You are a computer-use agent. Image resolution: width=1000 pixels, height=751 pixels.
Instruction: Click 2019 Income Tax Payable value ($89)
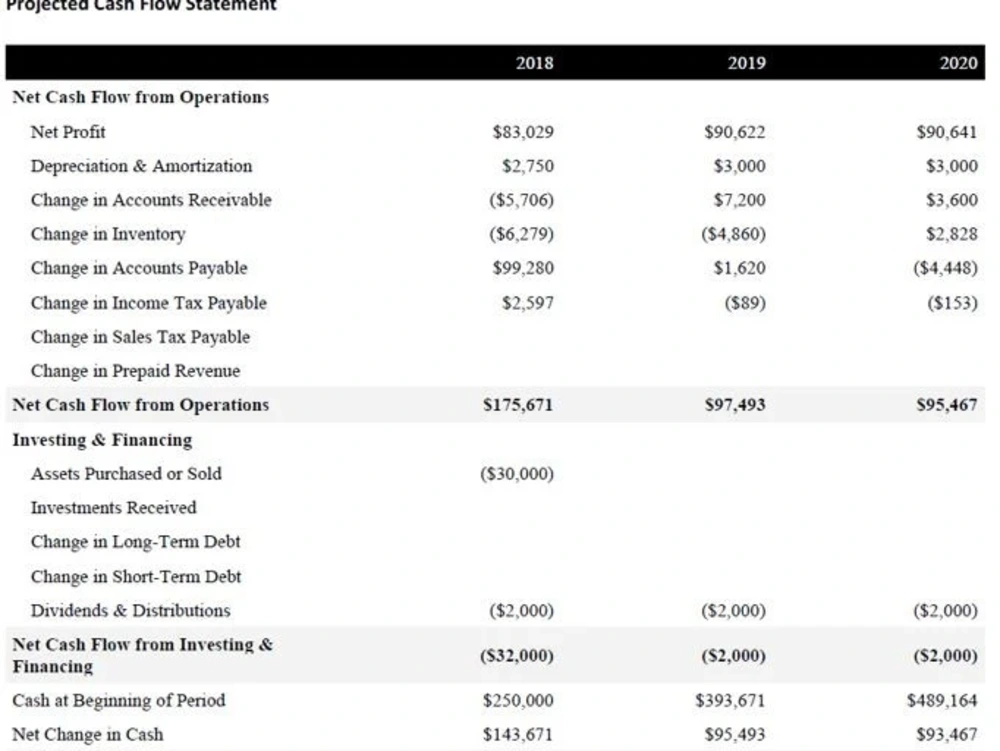tap(745, 302)
